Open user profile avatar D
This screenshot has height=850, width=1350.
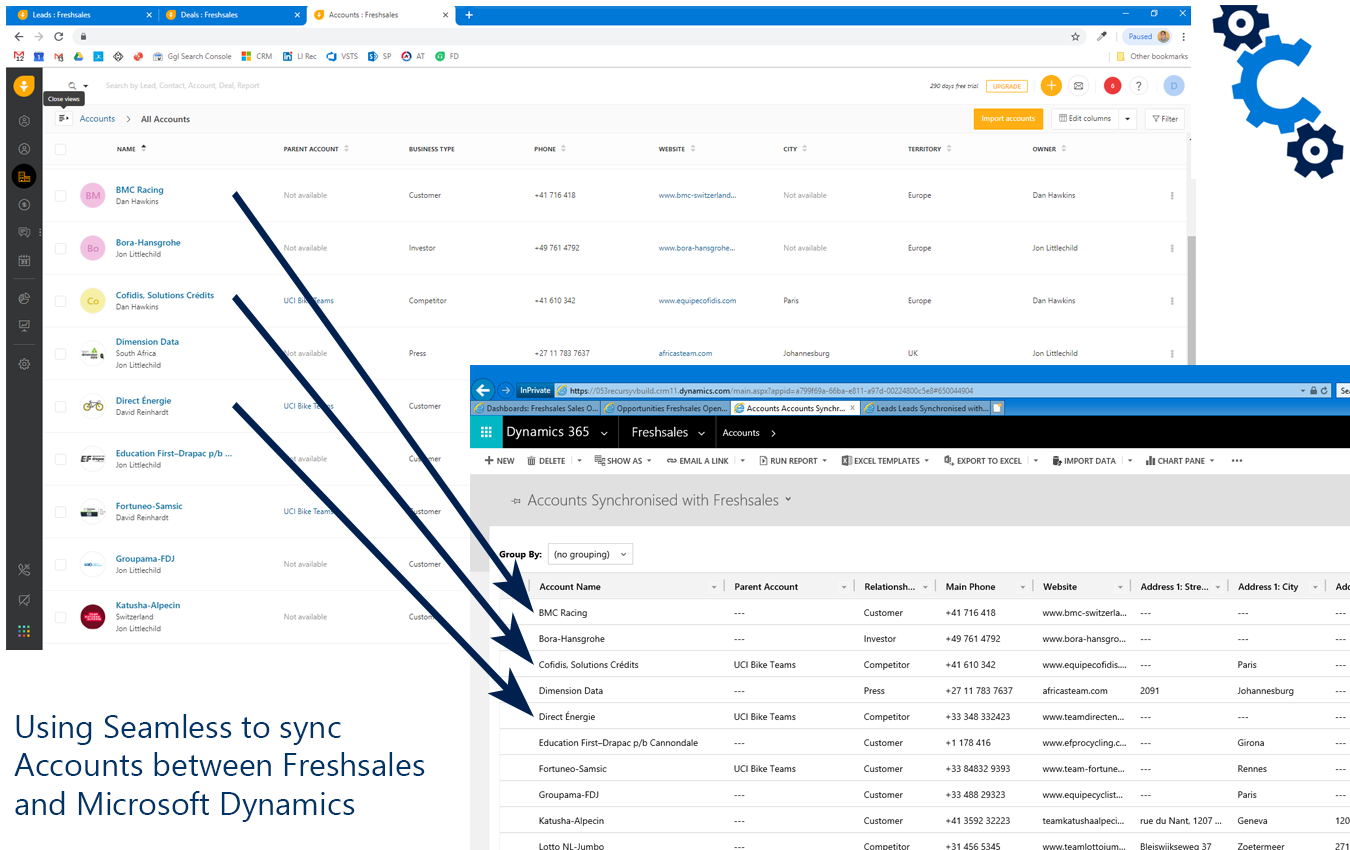[x=1174, y=86]
